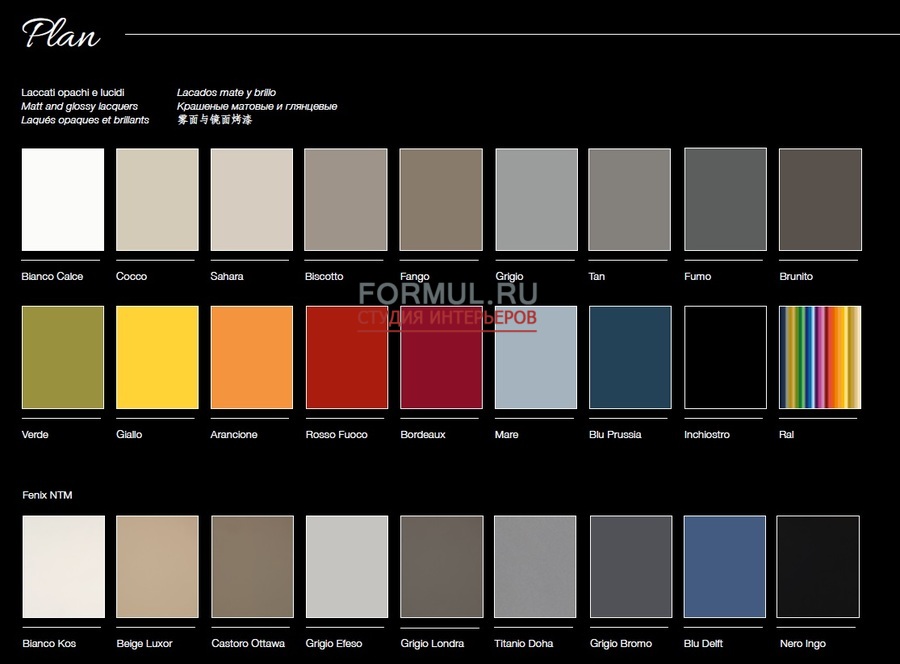900x664 pixels.
Task: Click the Fenix NTM section label
Action: [49, 495]
